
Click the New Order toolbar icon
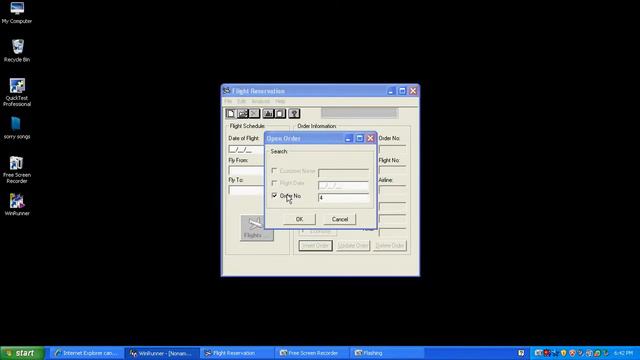pos(231,113)
